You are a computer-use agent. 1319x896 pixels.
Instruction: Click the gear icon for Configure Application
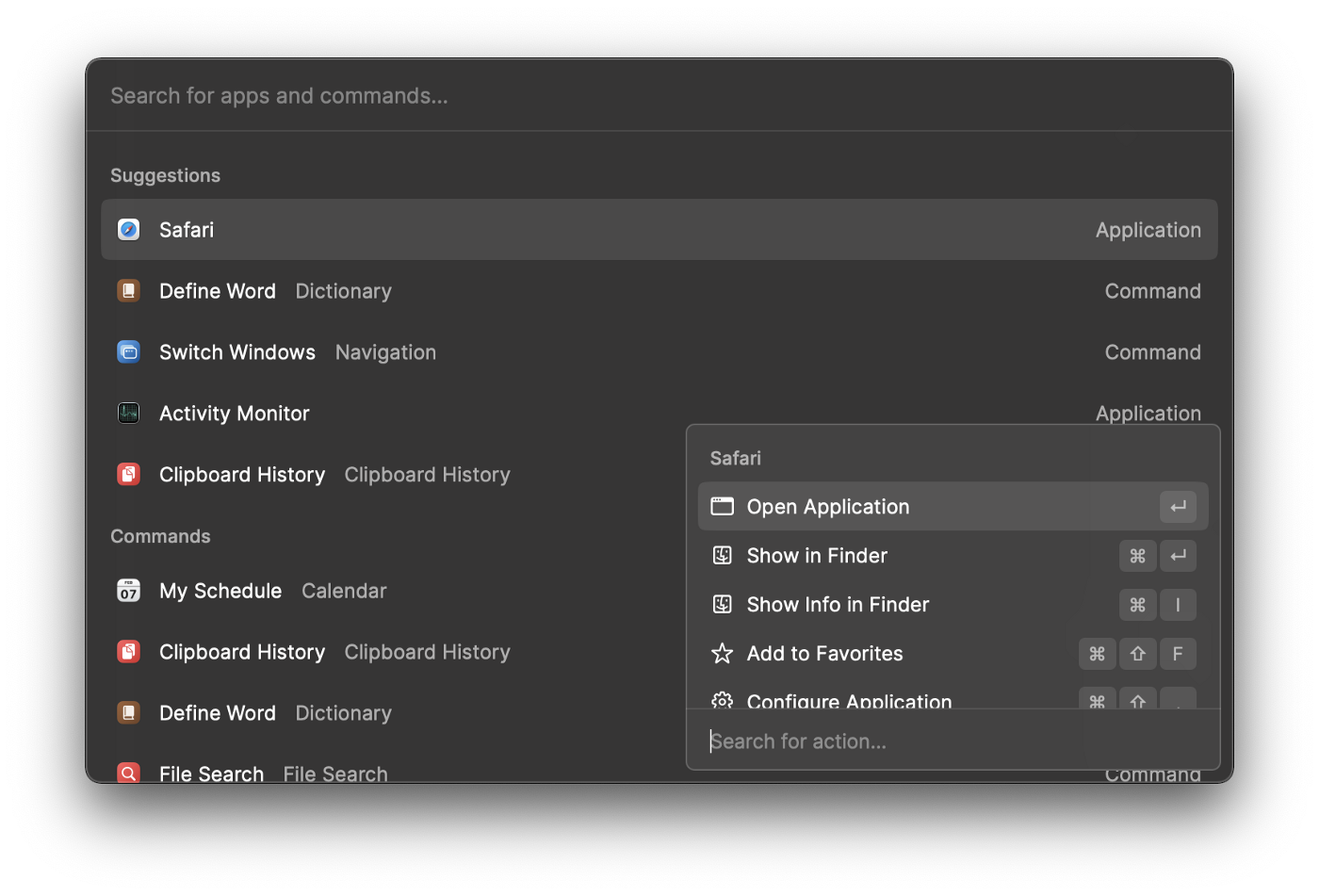click(723, 700)
